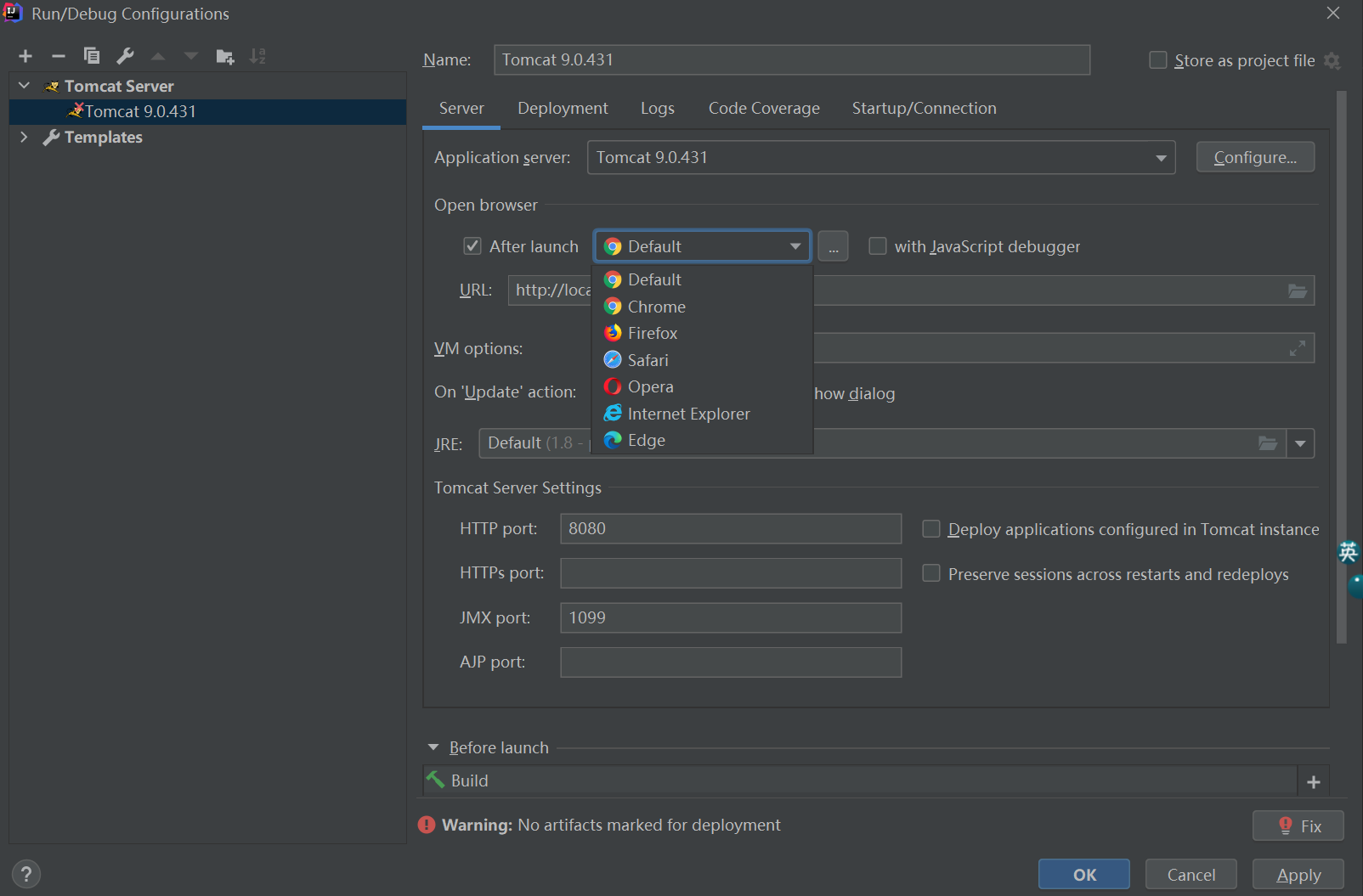Image resolution: width=1363 pixels, height=896 pixels.
Task: Click the HTTP port field
Action: click(731, 528)
